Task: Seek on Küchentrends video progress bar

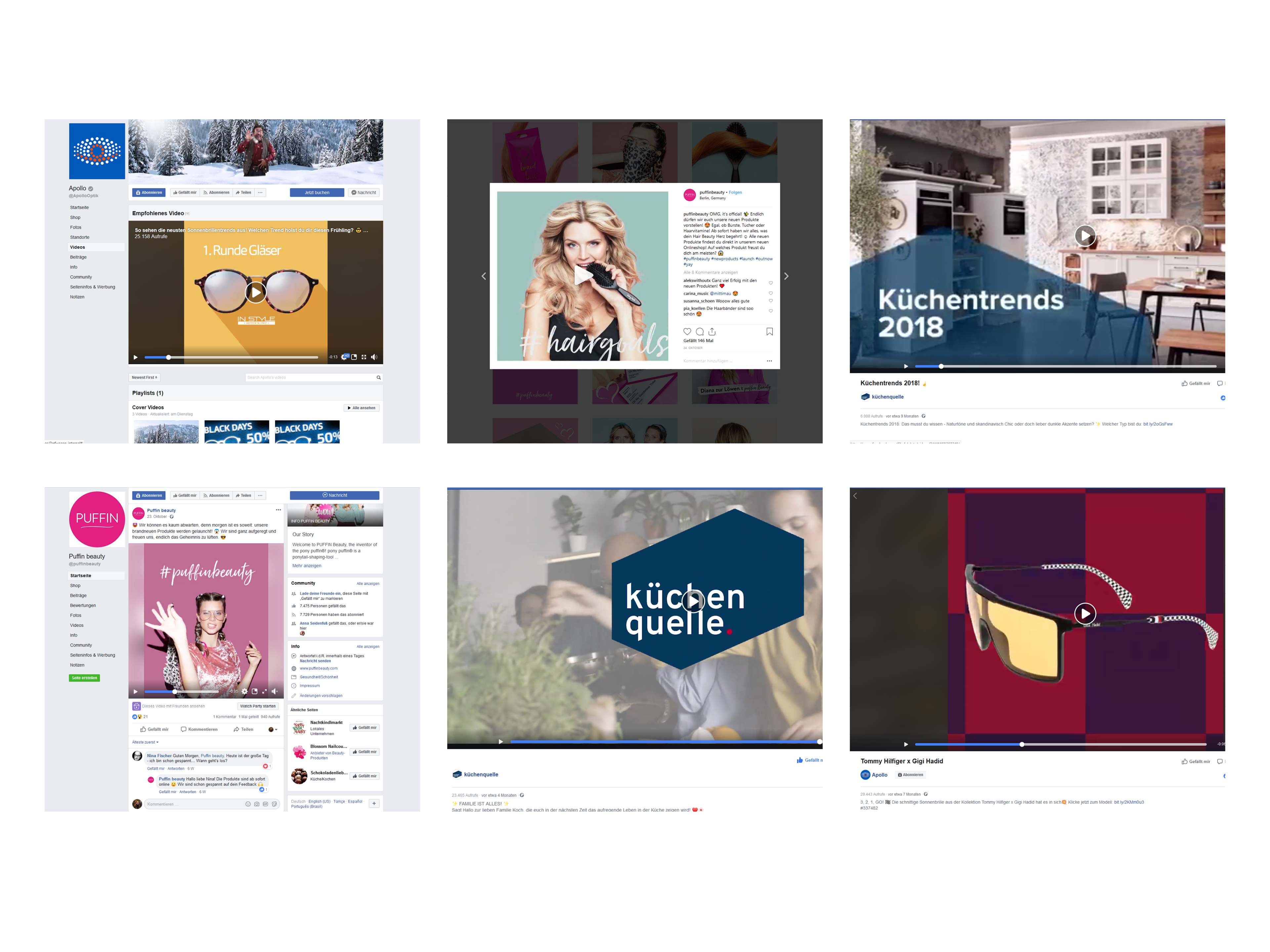Action: click(x=1066, y=366)
